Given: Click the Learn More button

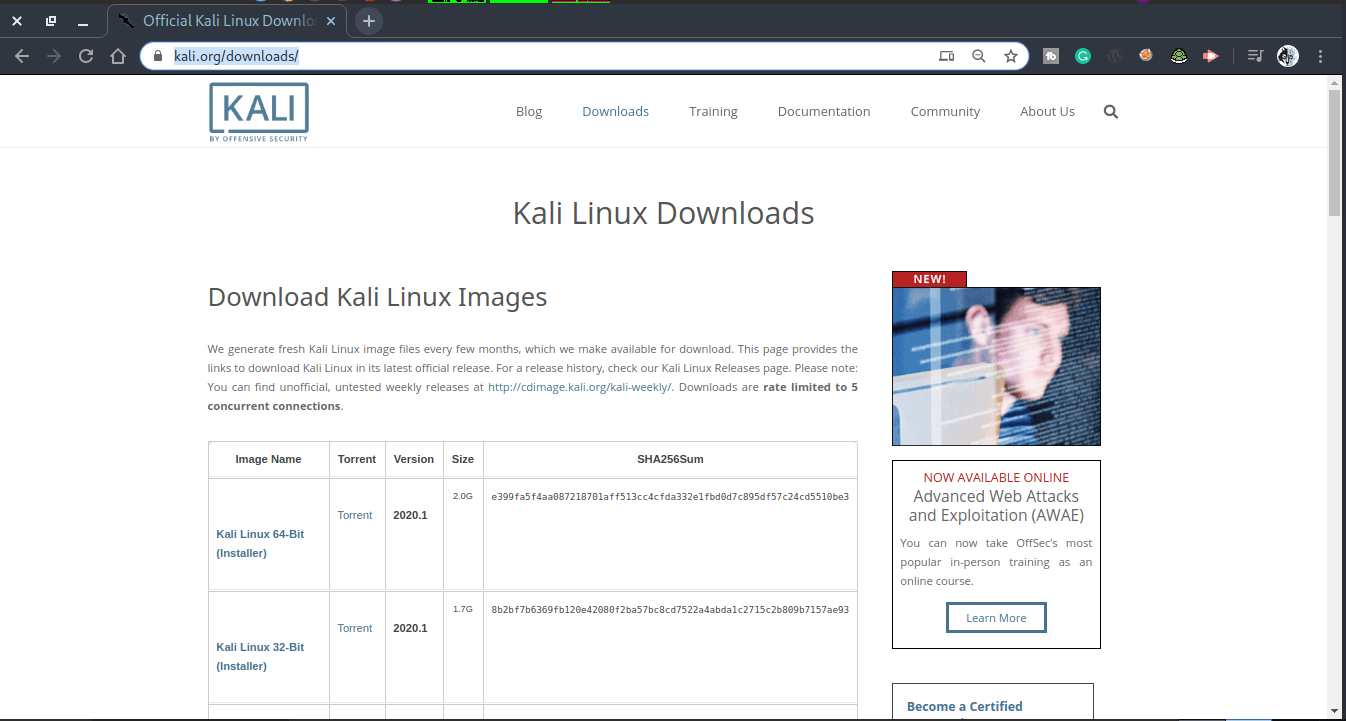Looking at the screenshot, I should (996, 618).
